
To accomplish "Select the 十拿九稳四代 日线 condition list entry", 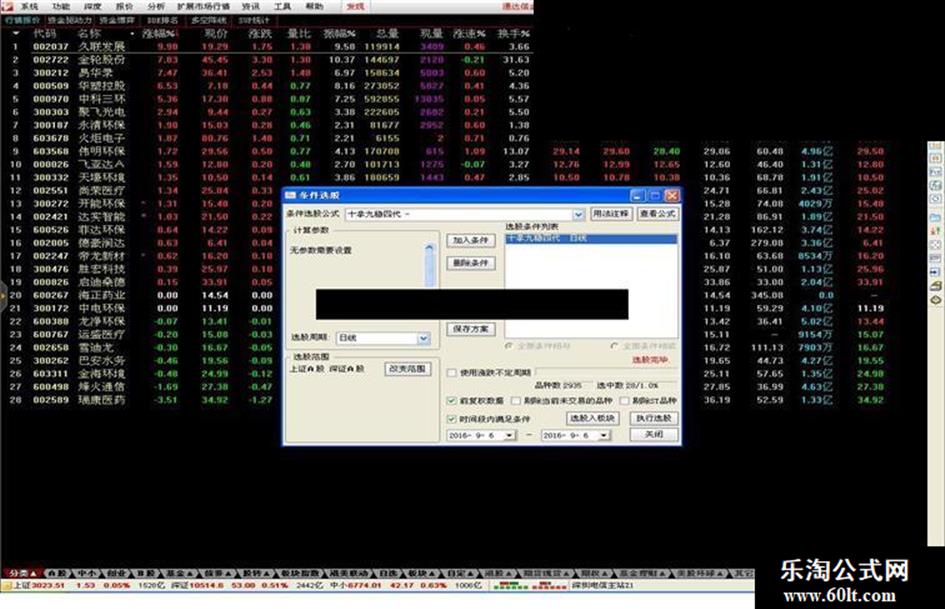I will tap(591, 239).
